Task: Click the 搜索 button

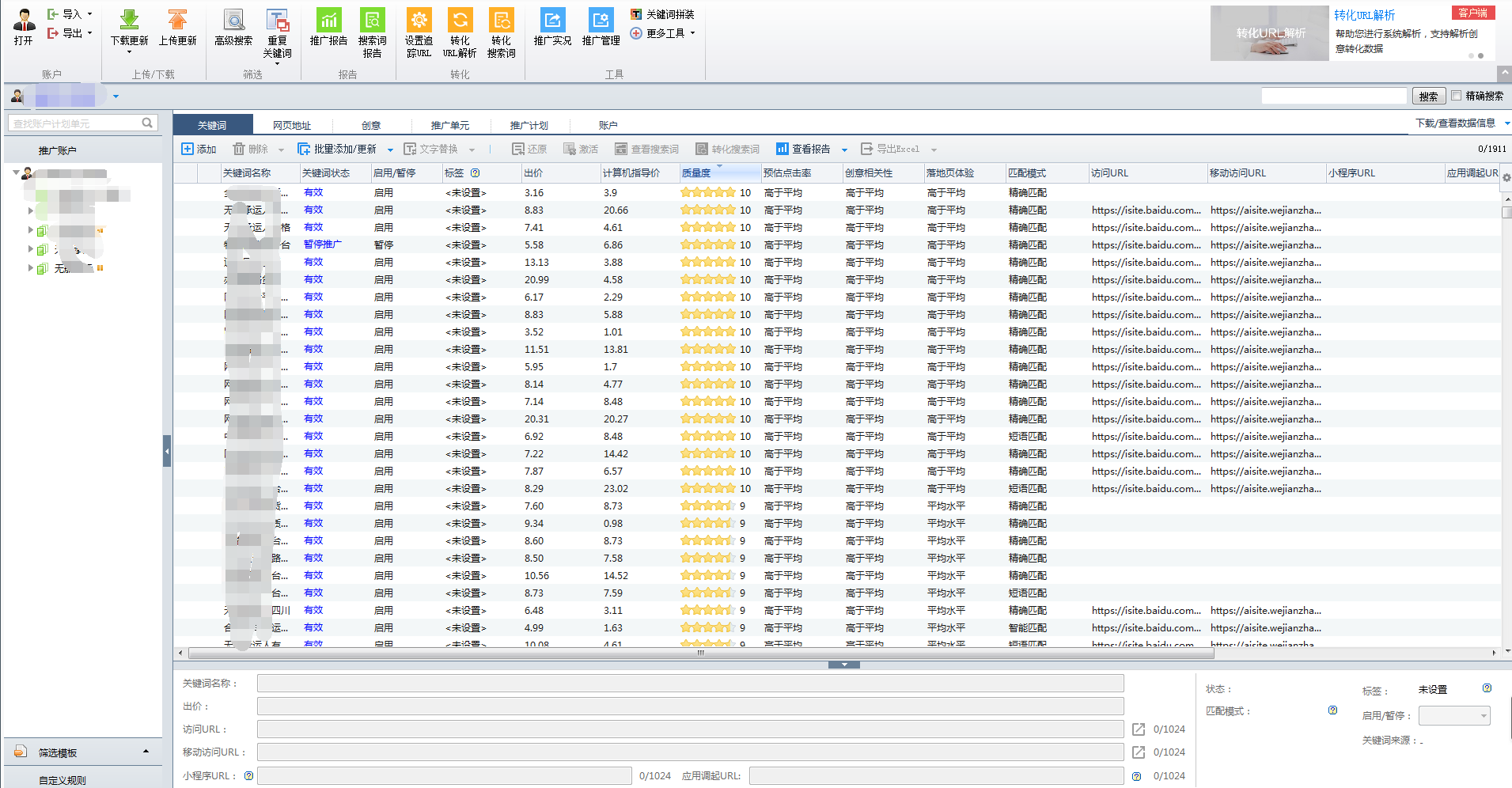Action: [x=1428, y=97]
